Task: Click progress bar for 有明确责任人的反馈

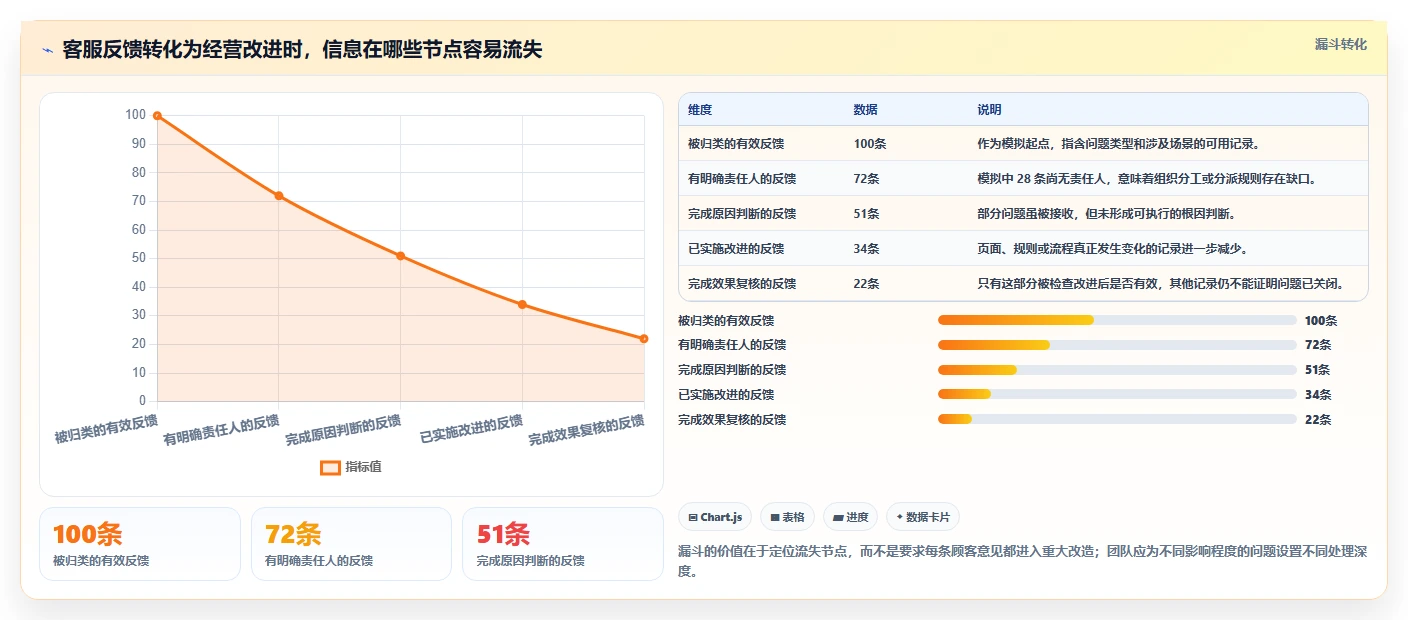Action: click(x=1117, y=345)
